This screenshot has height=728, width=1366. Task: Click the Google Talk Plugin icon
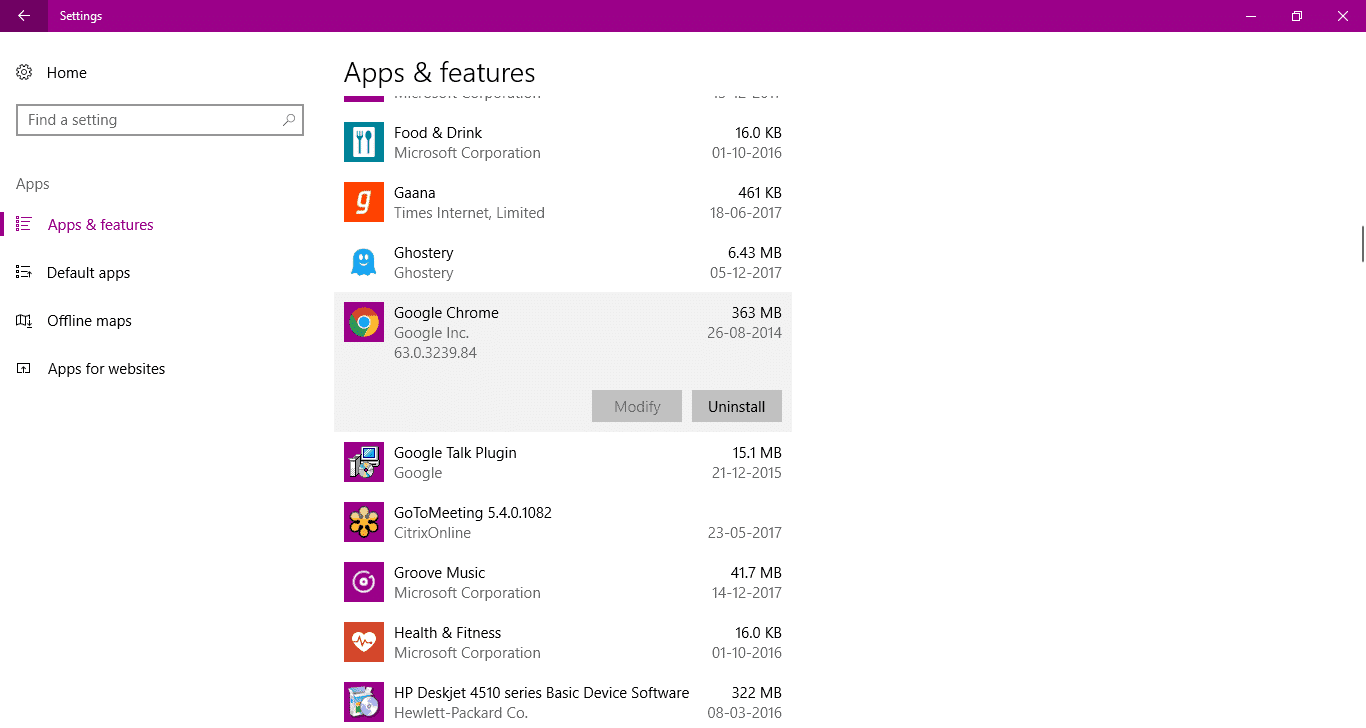tap(364, 462)
